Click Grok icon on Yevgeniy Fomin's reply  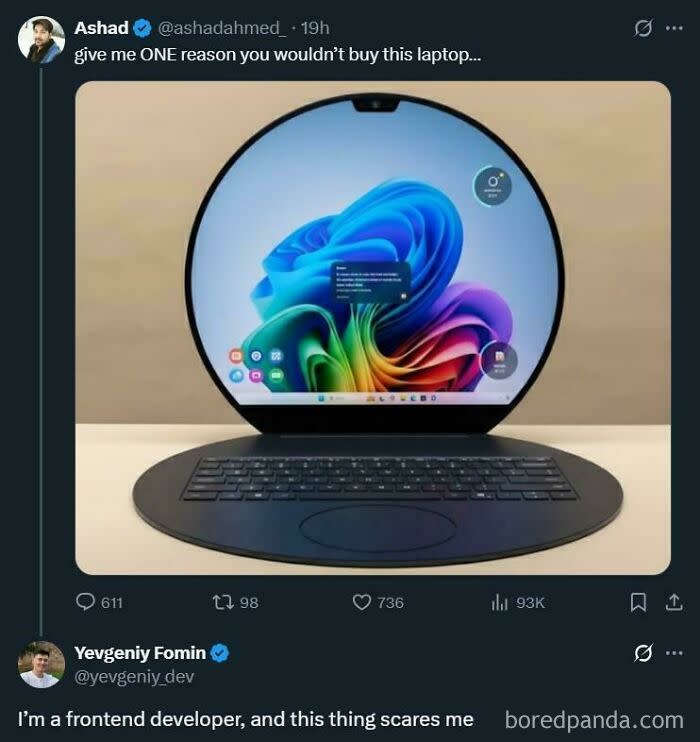pos(644,653)
